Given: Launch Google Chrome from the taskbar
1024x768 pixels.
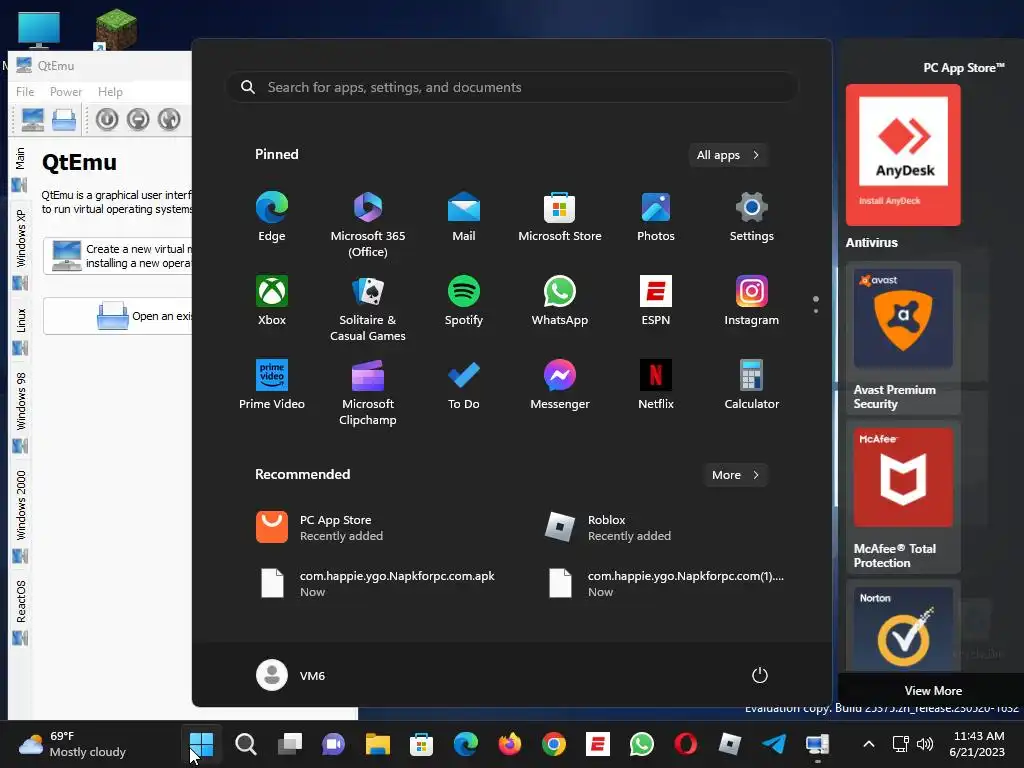Looking at the screenshot, I should (x=554, y=744).
